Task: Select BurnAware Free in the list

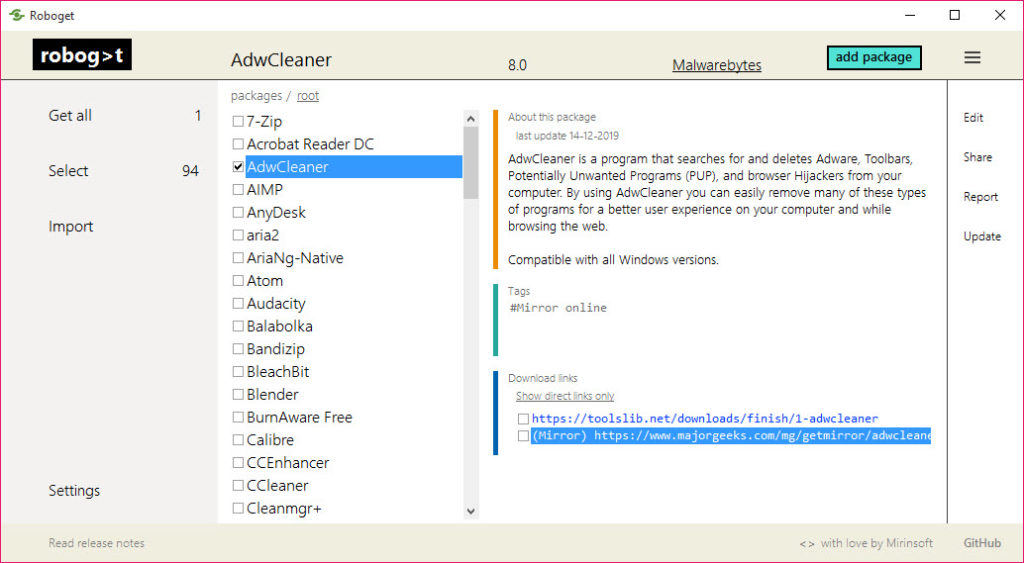Action: (x=299, y=417)
